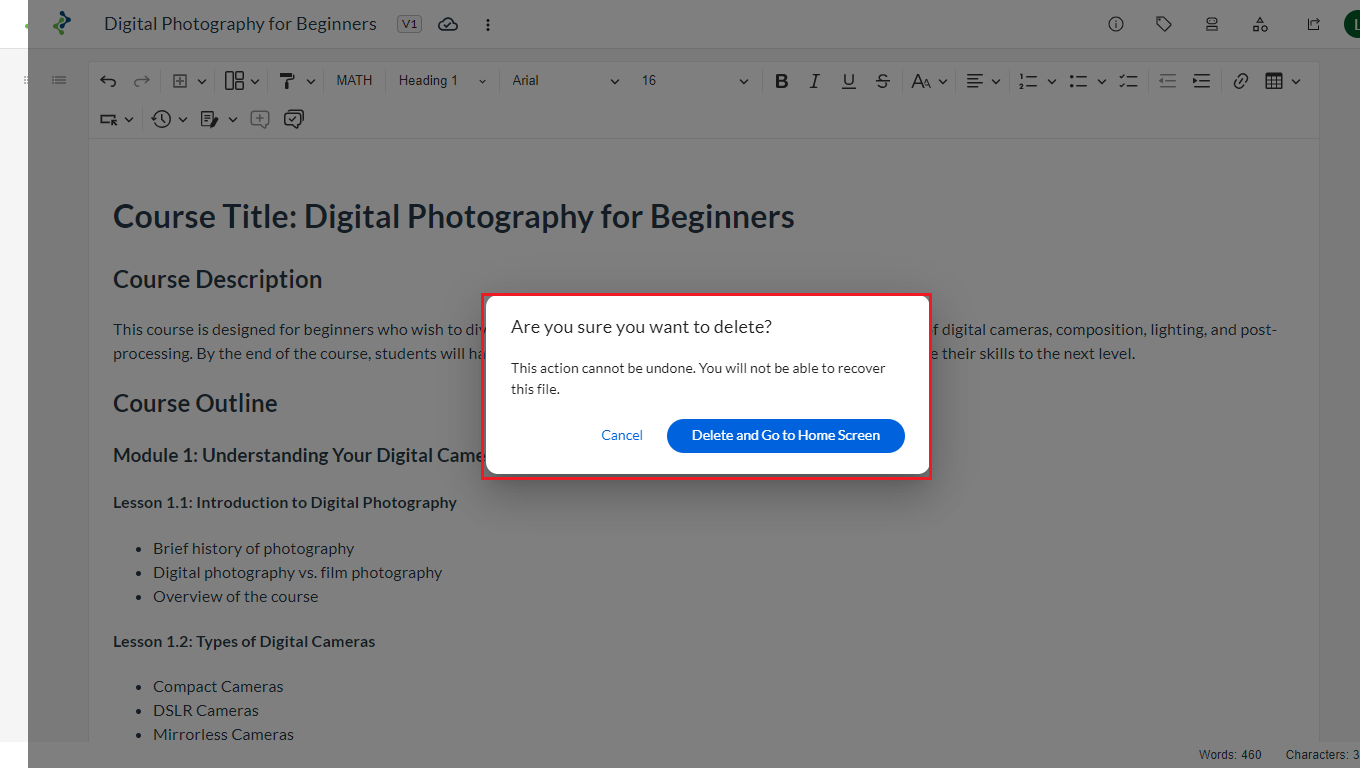Open the three-dot more options menu
This screenshot has width=1360, height=768.
click(x=488, y=24)
